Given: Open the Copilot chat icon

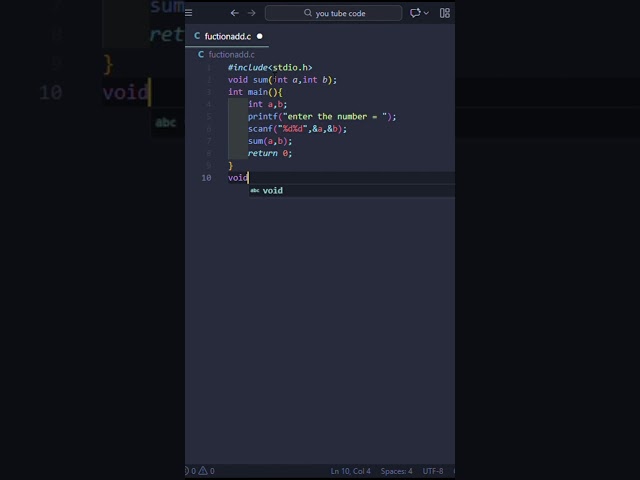Looking at the screenshot, I should tap(415, 13).
